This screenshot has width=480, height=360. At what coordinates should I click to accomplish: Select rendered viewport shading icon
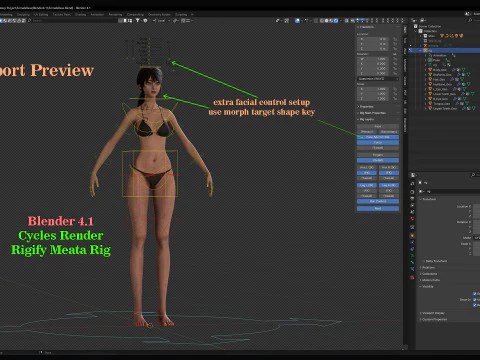[x=336, y=21]
